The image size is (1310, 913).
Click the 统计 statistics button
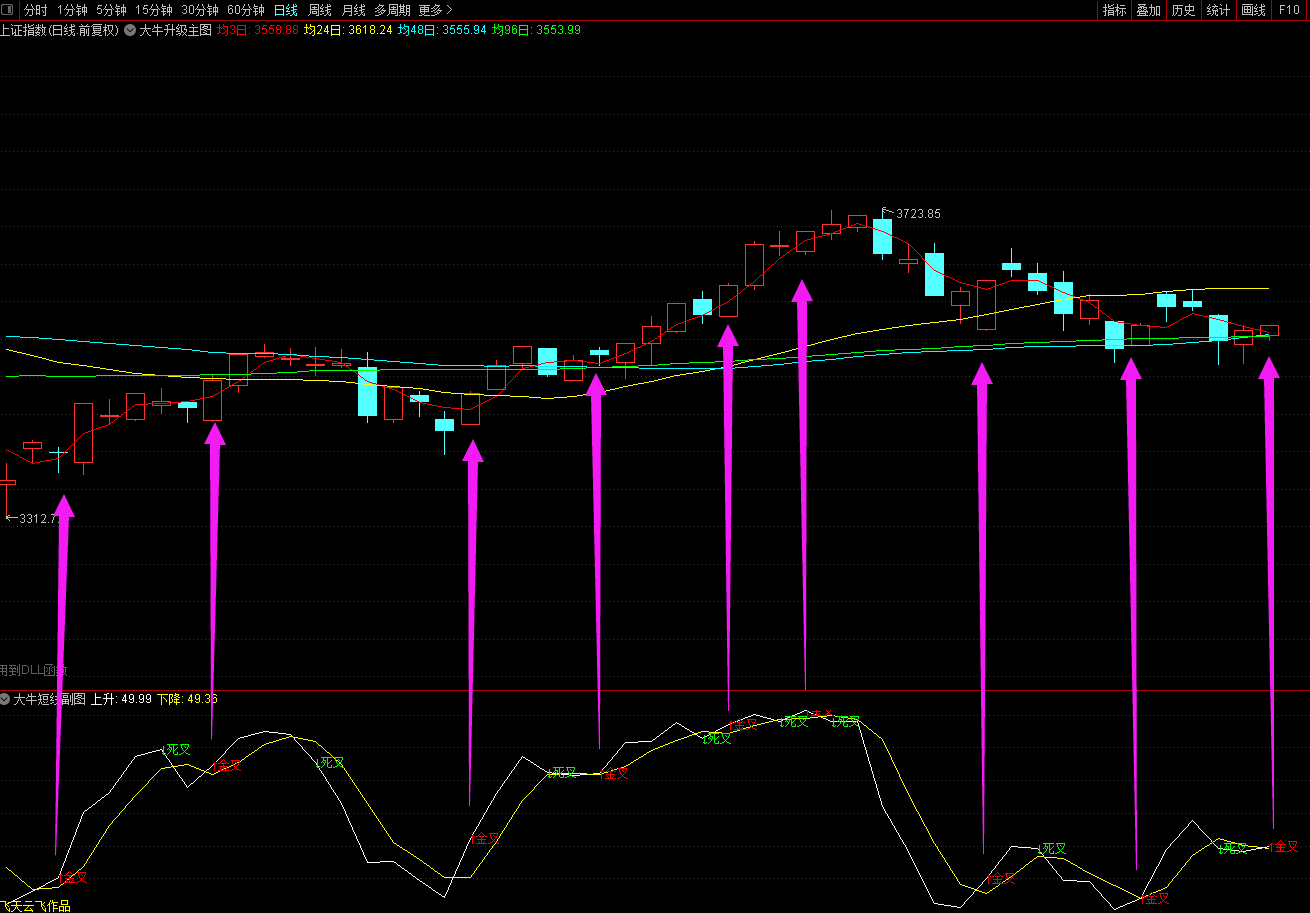(x=1218, y=10)
